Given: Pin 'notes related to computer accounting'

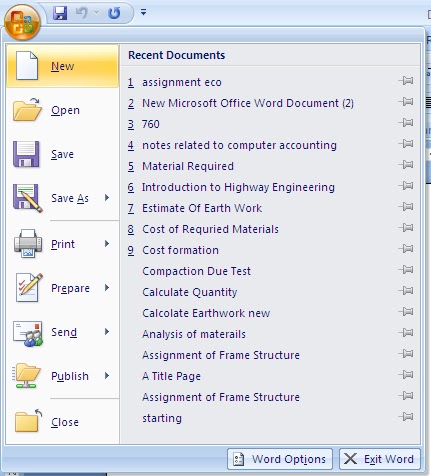Looking at the screenshot, I should click(406, 144).
